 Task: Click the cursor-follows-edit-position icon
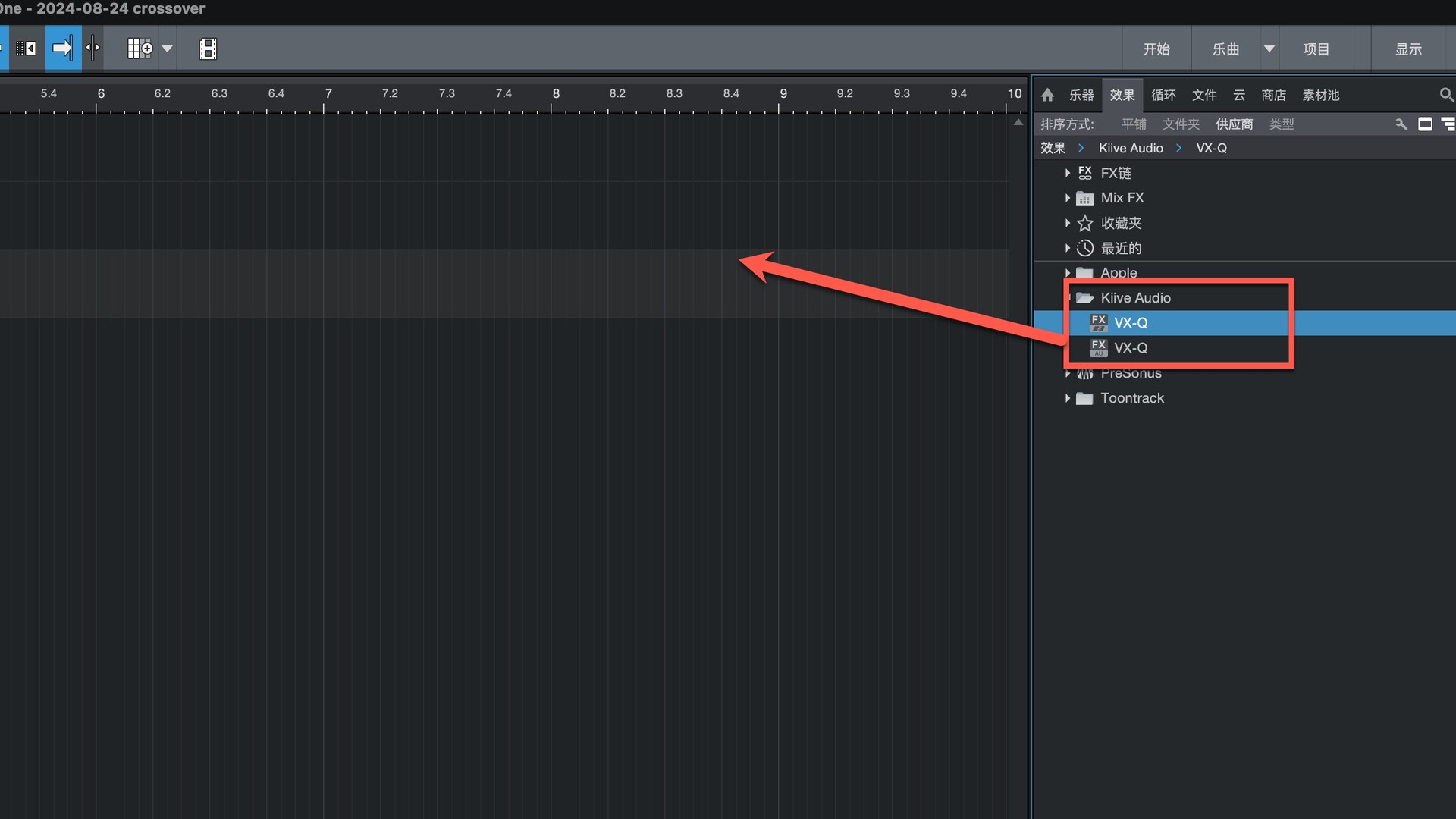93,49
